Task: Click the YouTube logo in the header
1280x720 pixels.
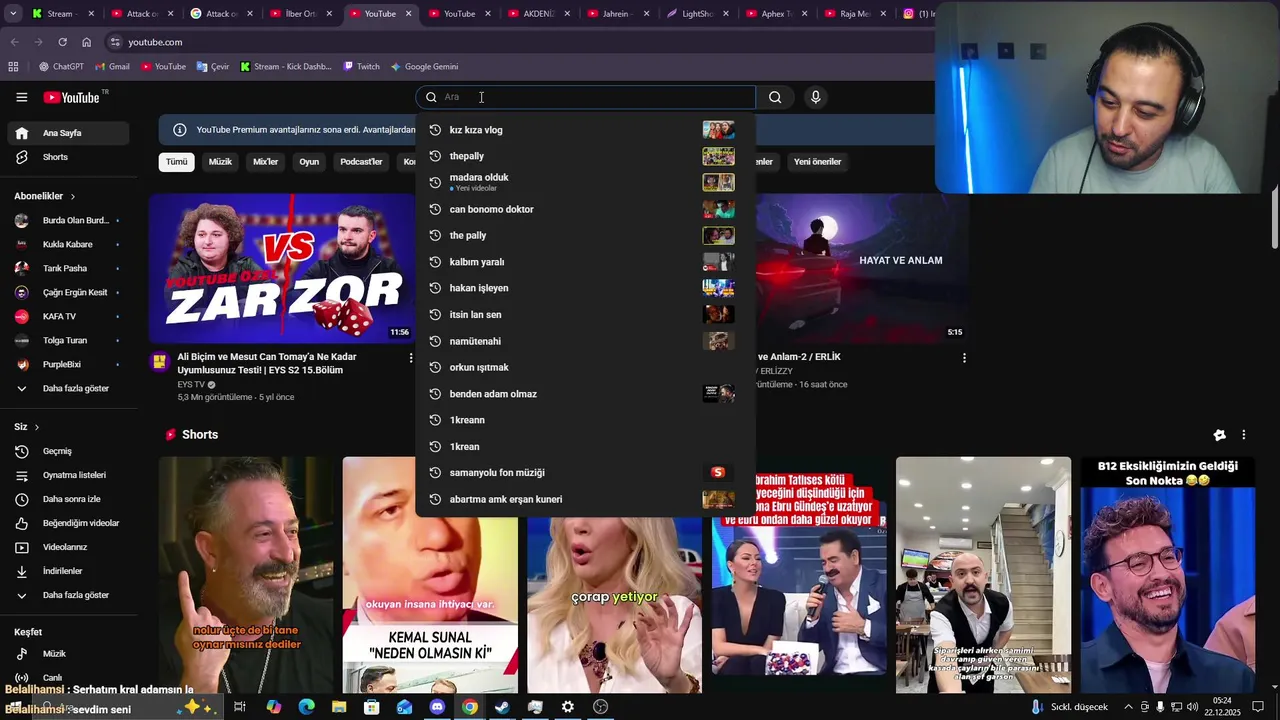Action: pyautogui.click(x=72, y=97)
